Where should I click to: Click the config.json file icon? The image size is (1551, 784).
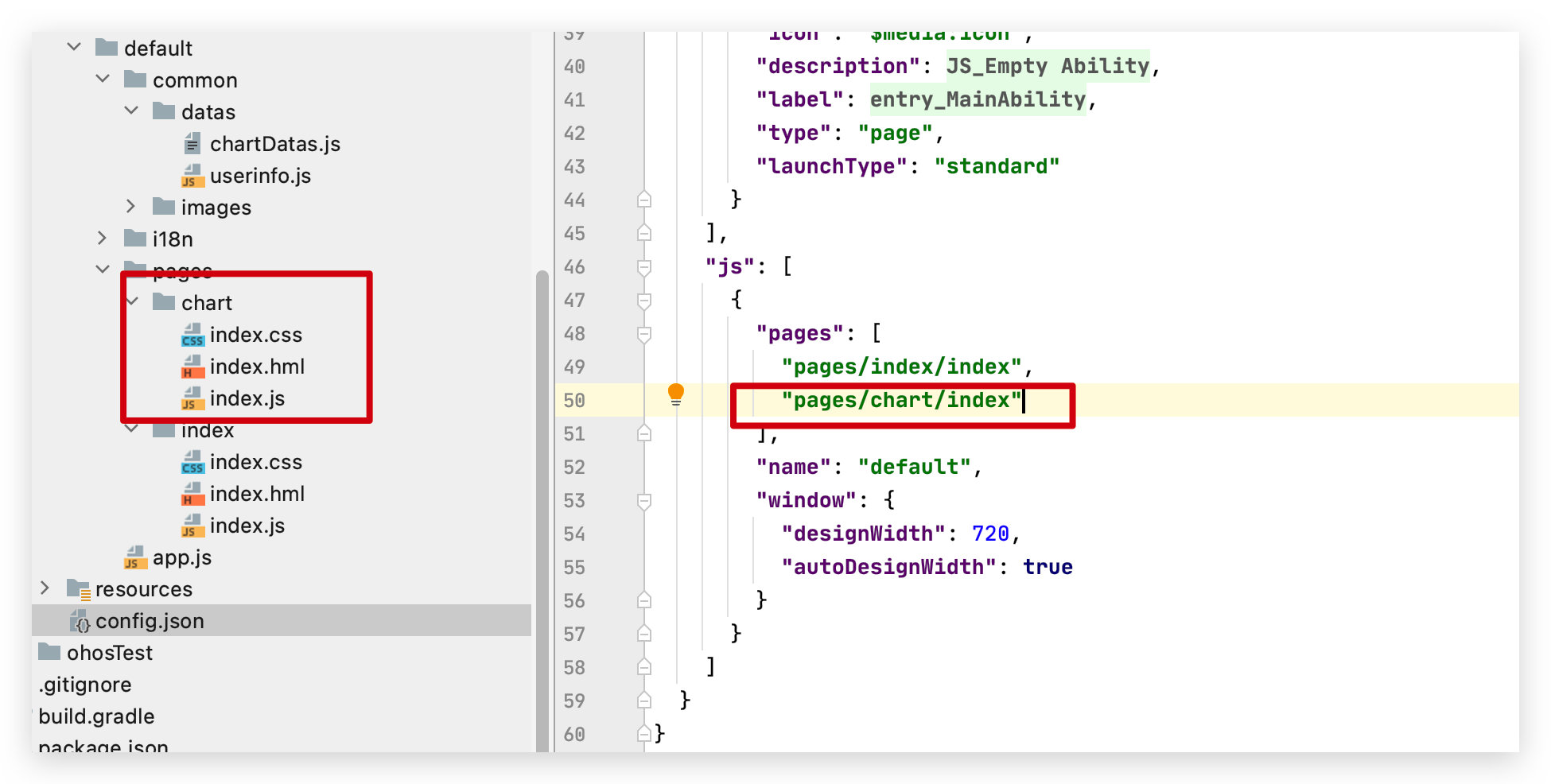(x=80, y=621)
